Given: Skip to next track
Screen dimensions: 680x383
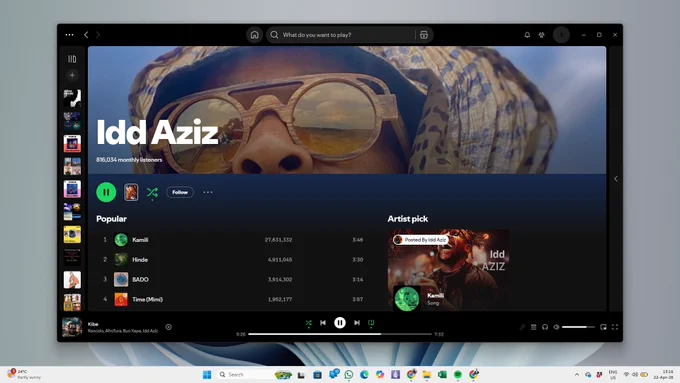Looking at the screenshot, I should [356, 323].
